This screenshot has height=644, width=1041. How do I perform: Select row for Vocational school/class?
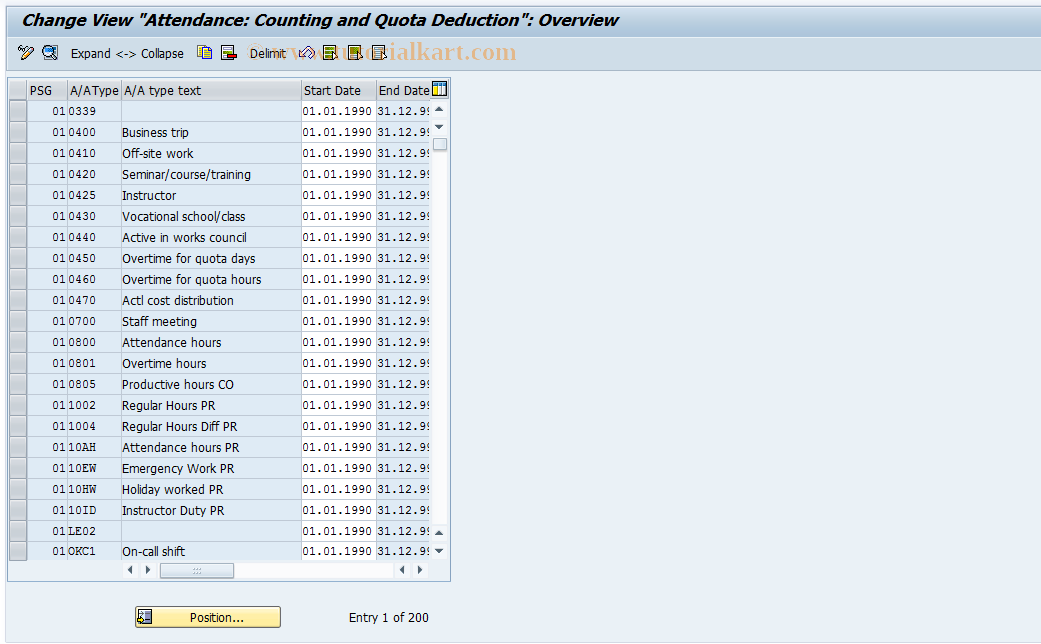pyautogui.click(x=18, y=216)
